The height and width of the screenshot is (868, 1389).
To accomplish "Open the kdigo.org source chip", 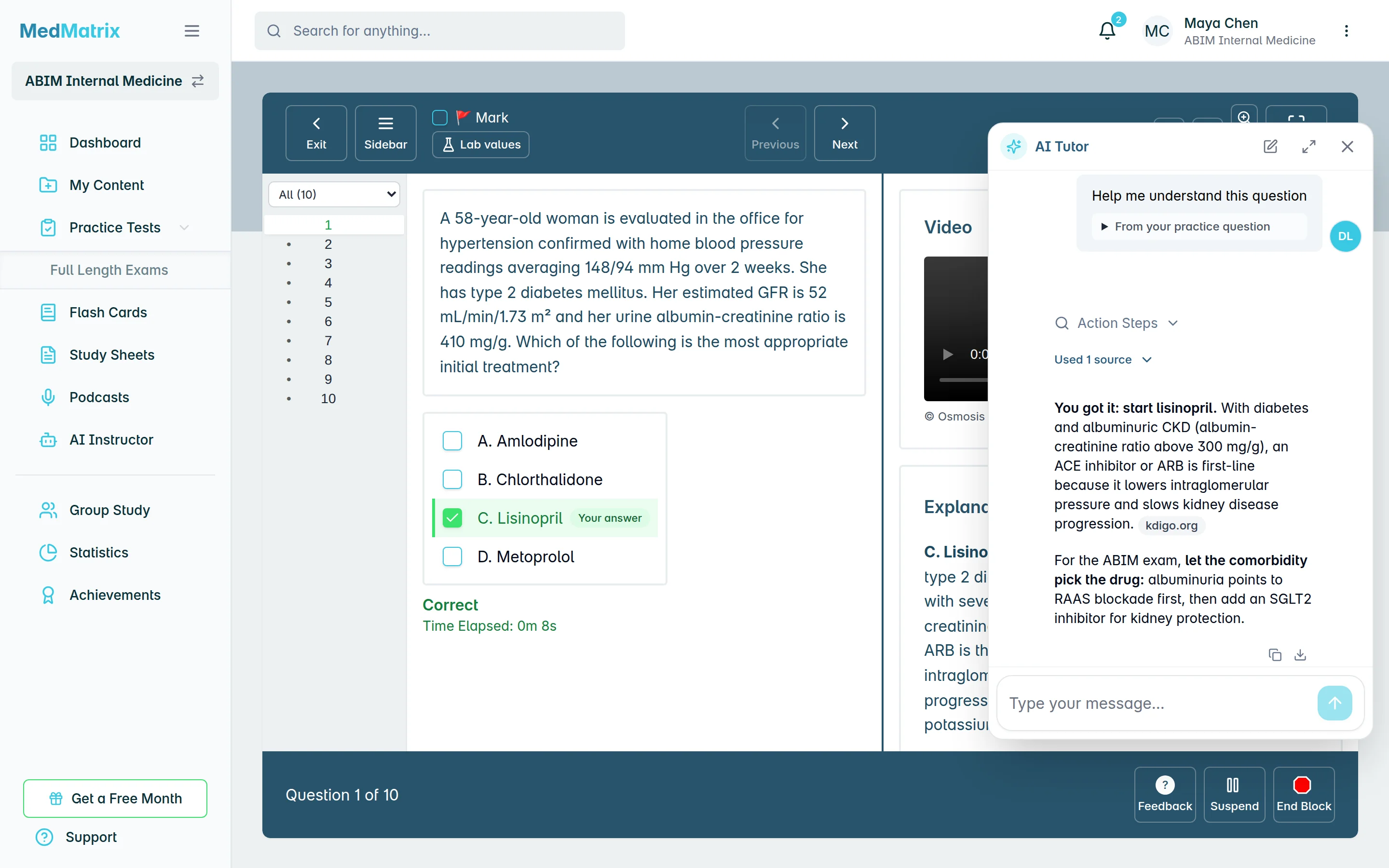I will [x=1171, y=525].
